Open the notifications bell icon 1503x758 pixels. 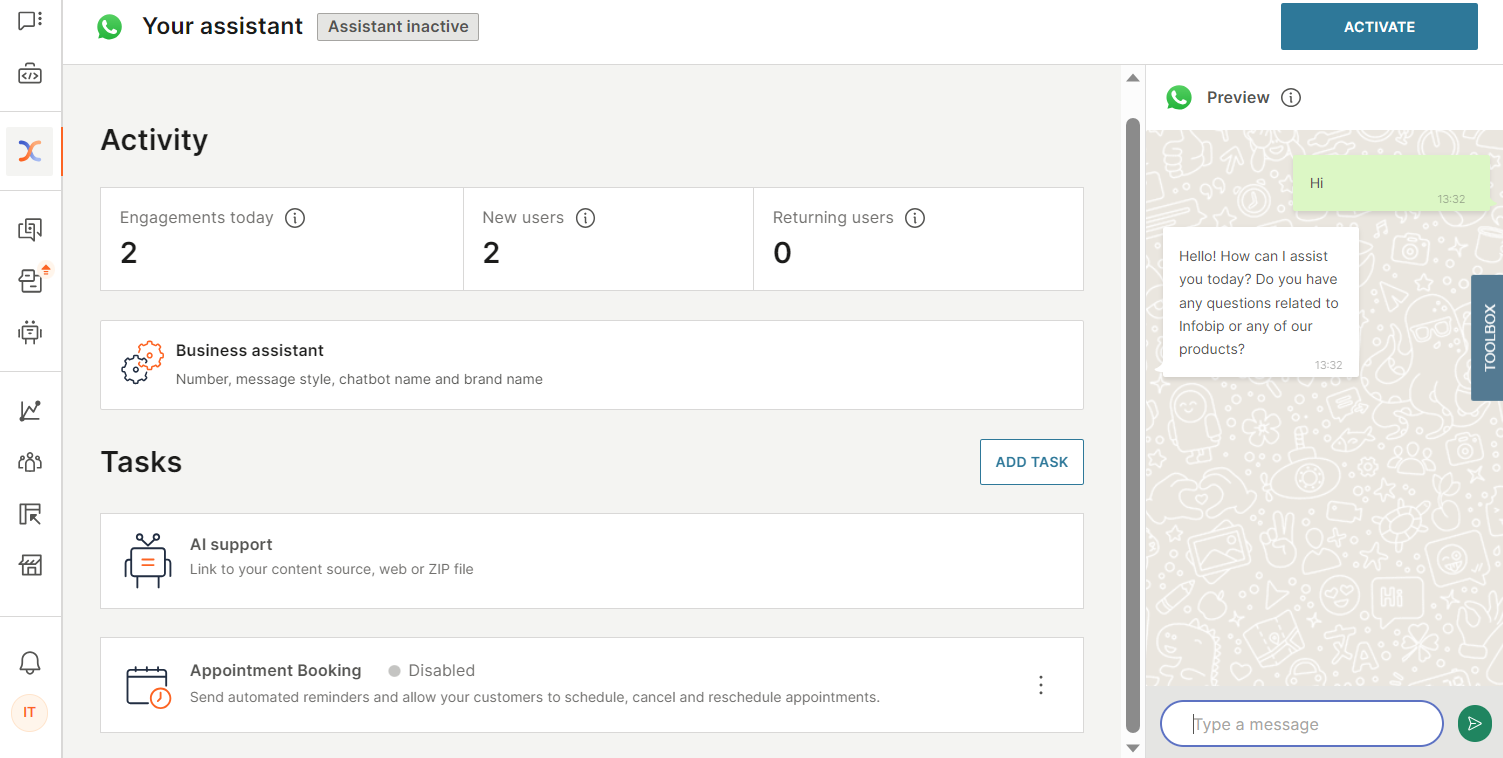tap(30, 662)
